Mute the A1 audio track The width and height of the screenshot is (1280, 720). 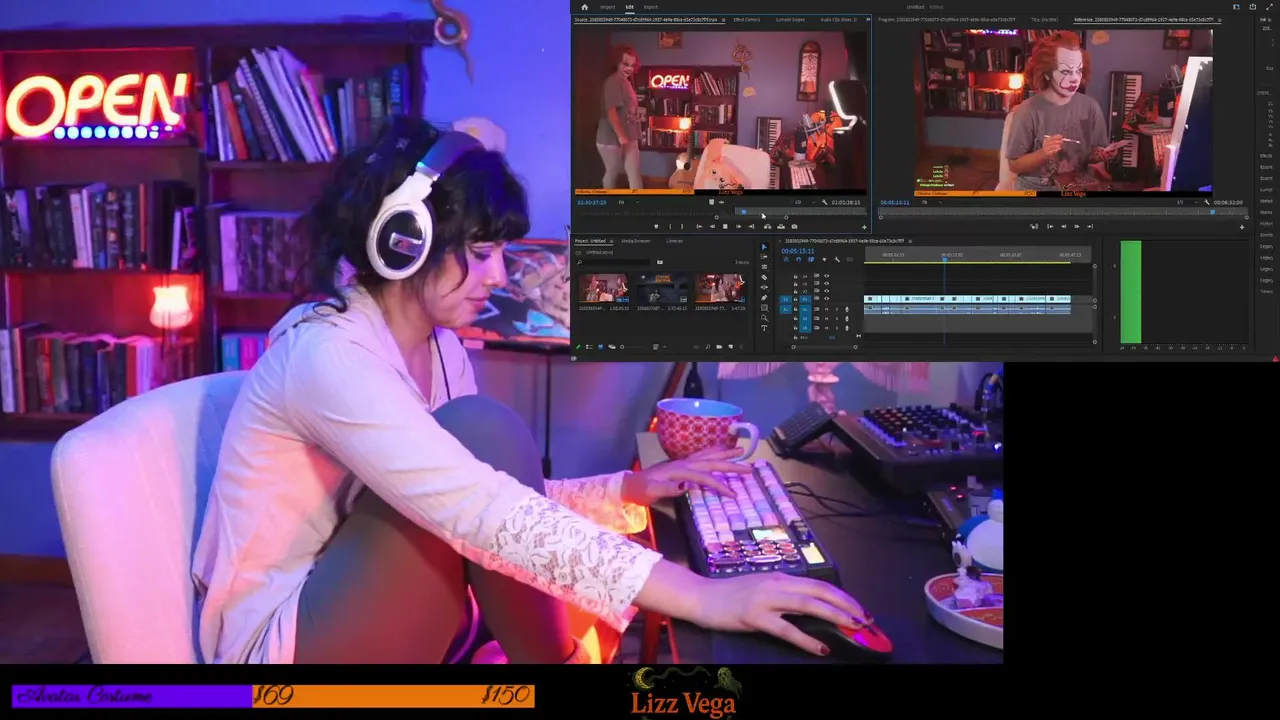click(x=827, y=309)
